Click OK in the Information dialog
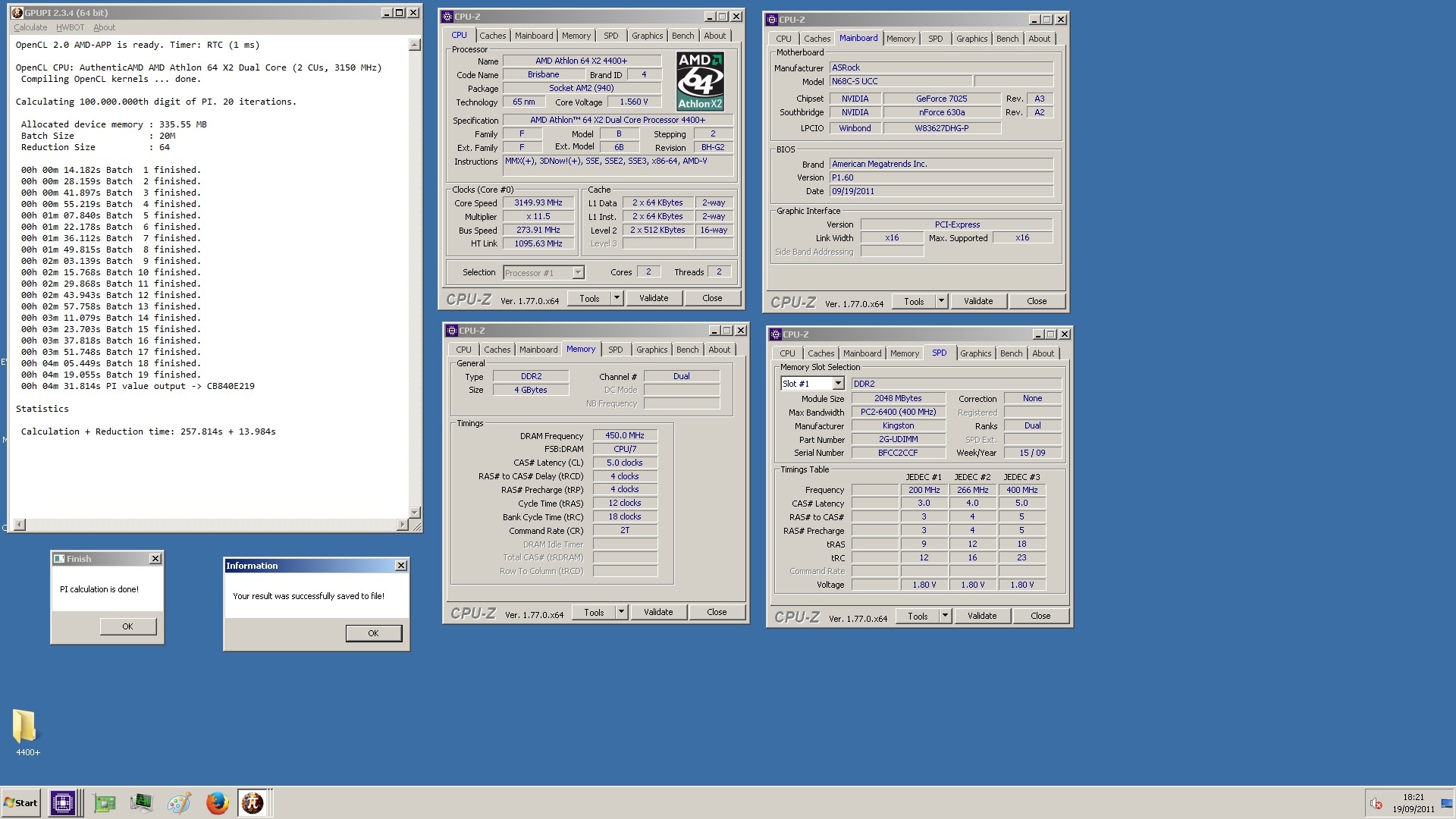 373,633
